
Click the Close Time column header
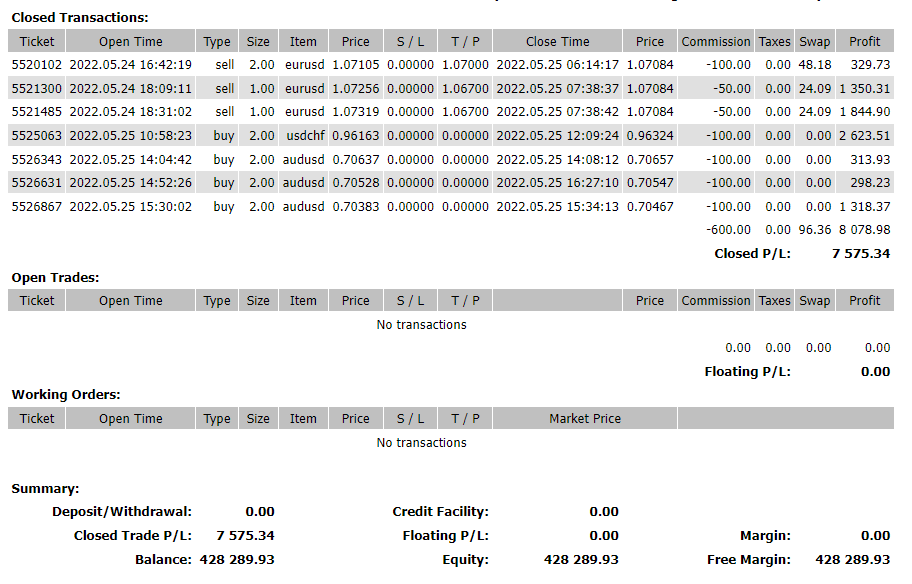point(557,42)
